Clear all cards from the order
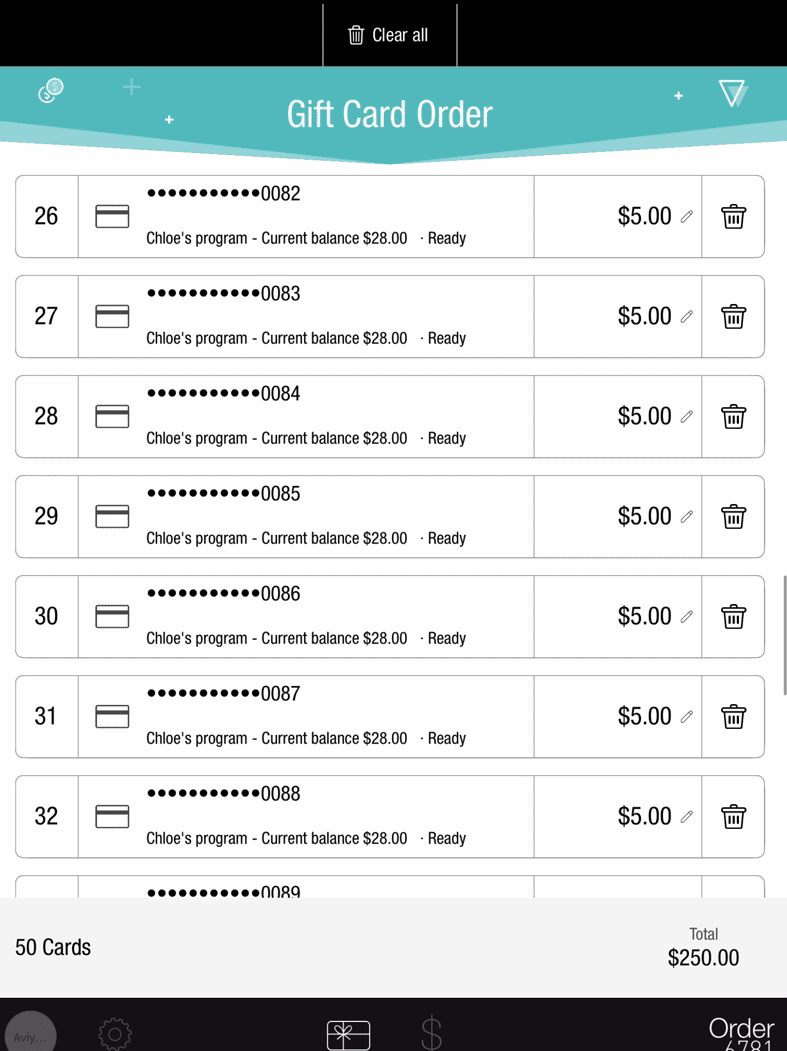787x1051 pixels. 389,35
